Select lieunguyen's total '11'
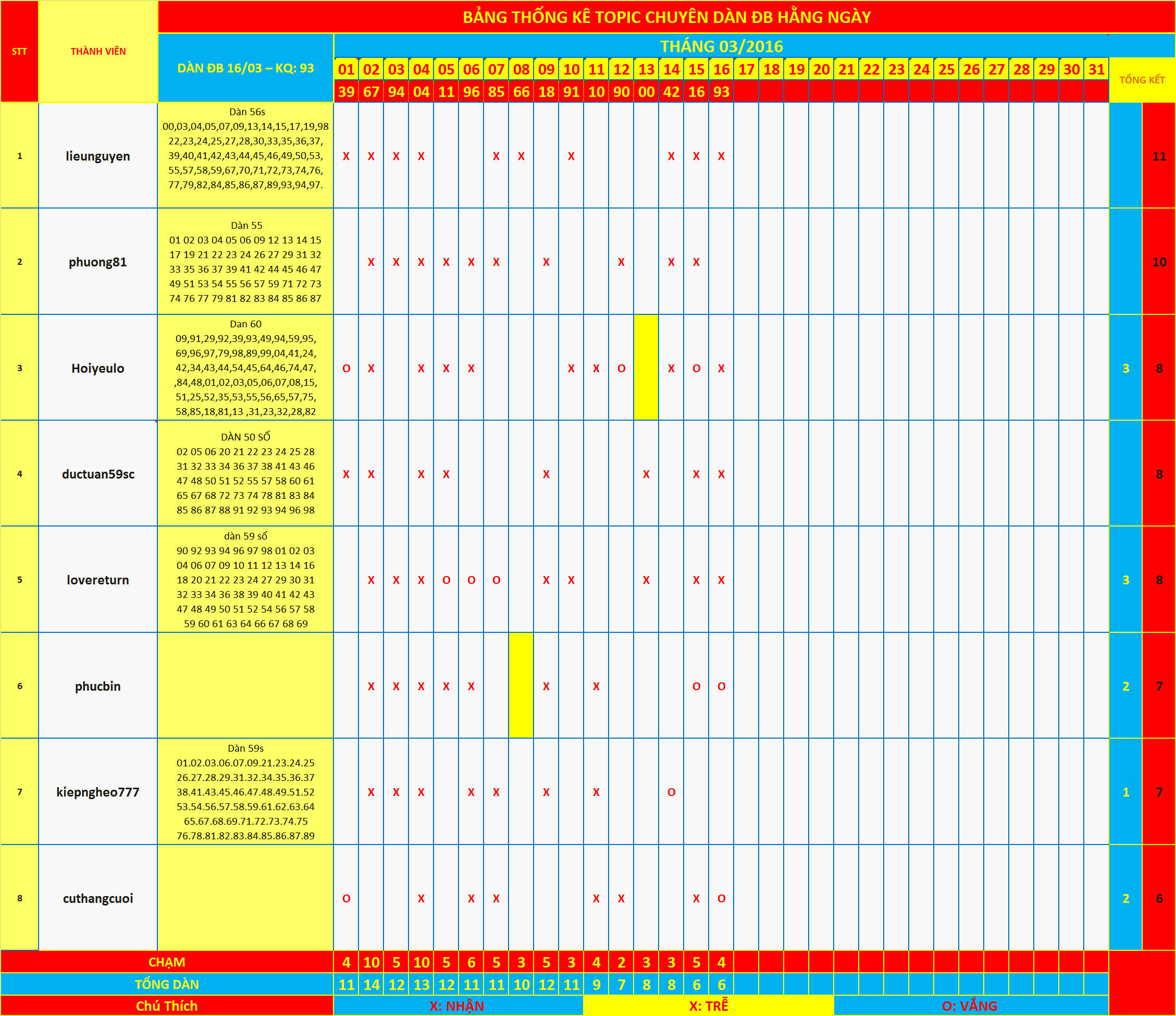Viewport: 1176px width, 1016px height. tap(1159, 156)
